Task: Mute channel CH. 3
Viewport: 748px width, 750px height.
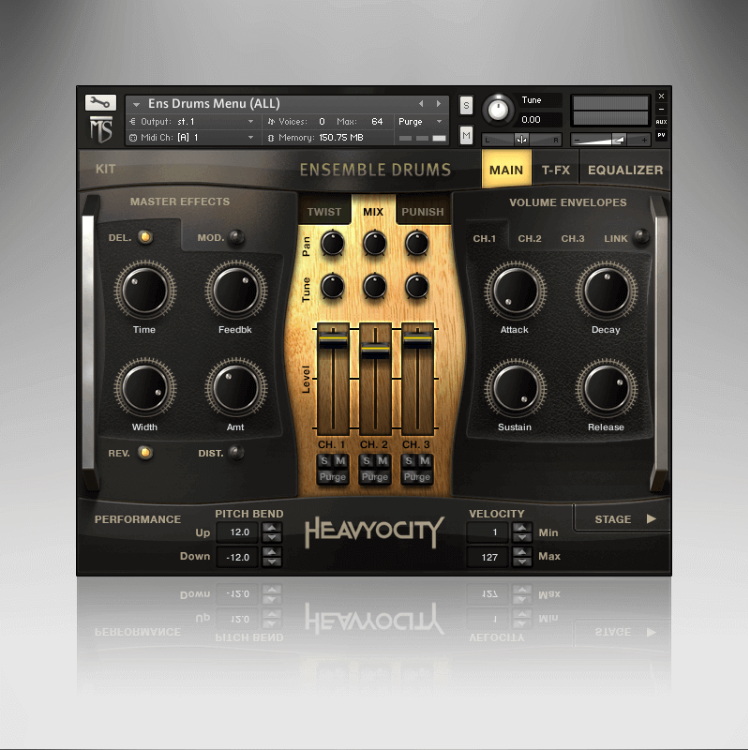Action: click(x=425, y=461)
